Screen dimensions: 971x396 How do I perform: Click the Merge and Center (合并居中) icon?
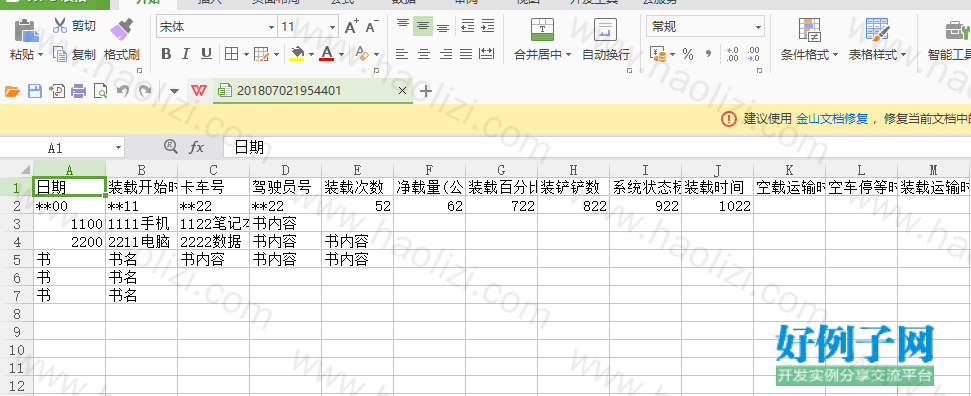point(542,29)
